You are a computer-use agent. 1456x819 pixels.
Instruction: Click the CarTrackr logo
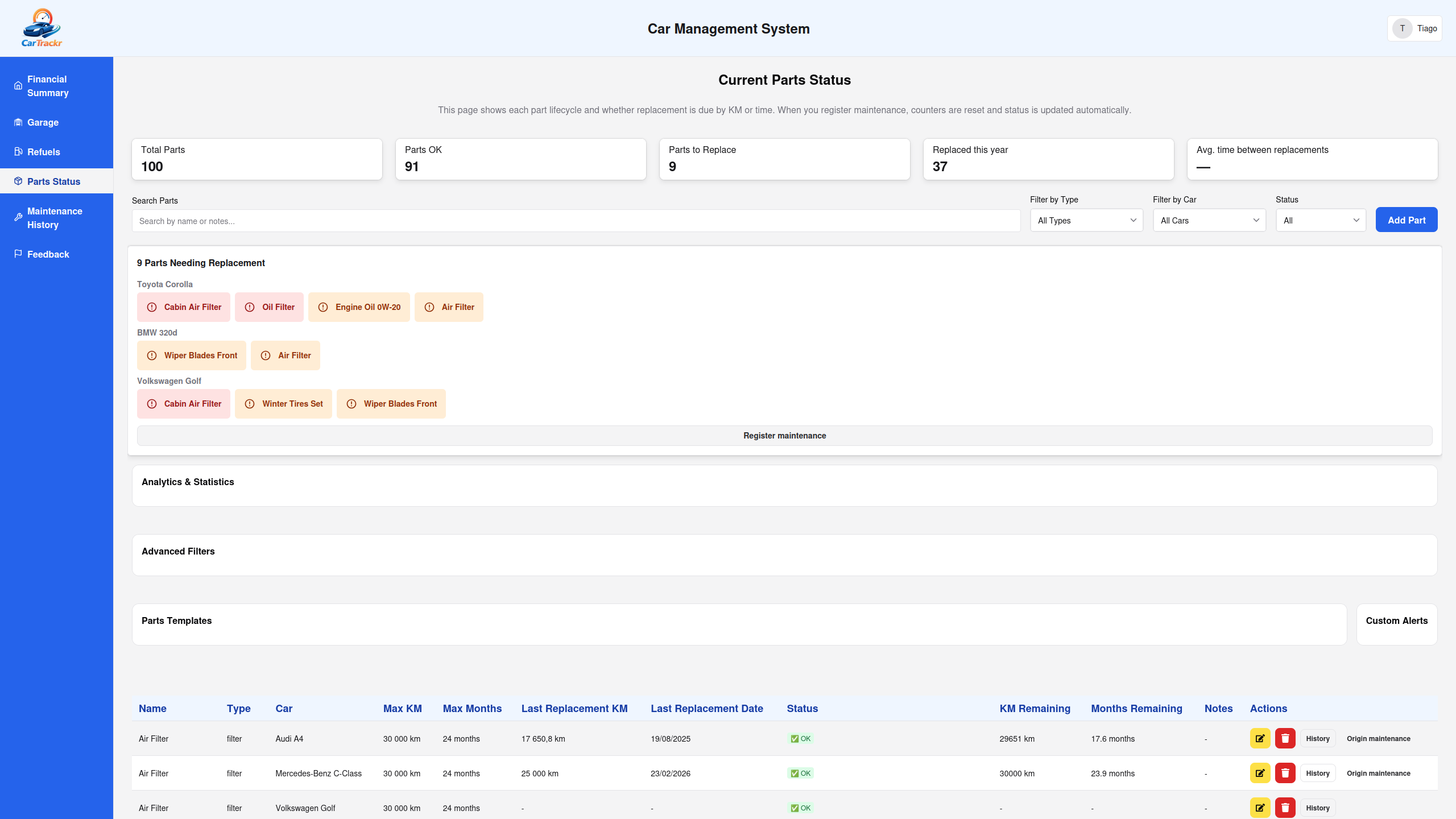pyautogui.click(x=42, y=27)
